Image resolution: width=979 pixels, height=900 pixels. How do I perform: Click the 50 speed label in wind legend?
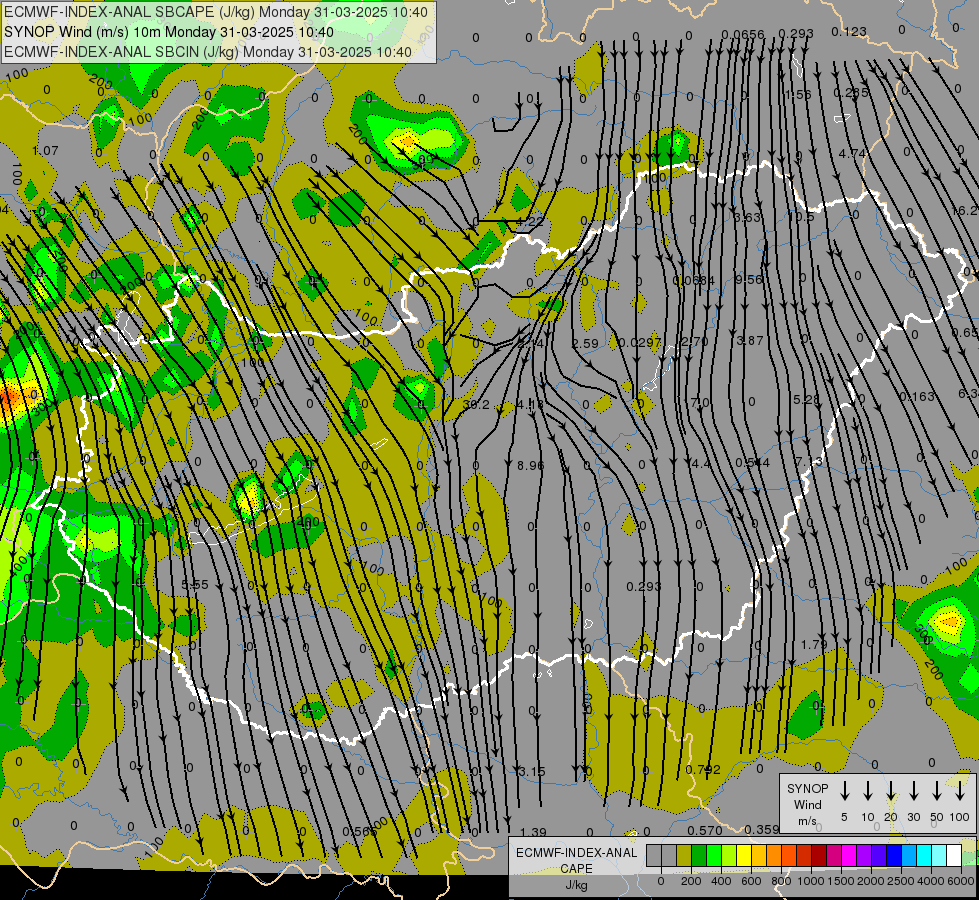[x=937, y=817]
